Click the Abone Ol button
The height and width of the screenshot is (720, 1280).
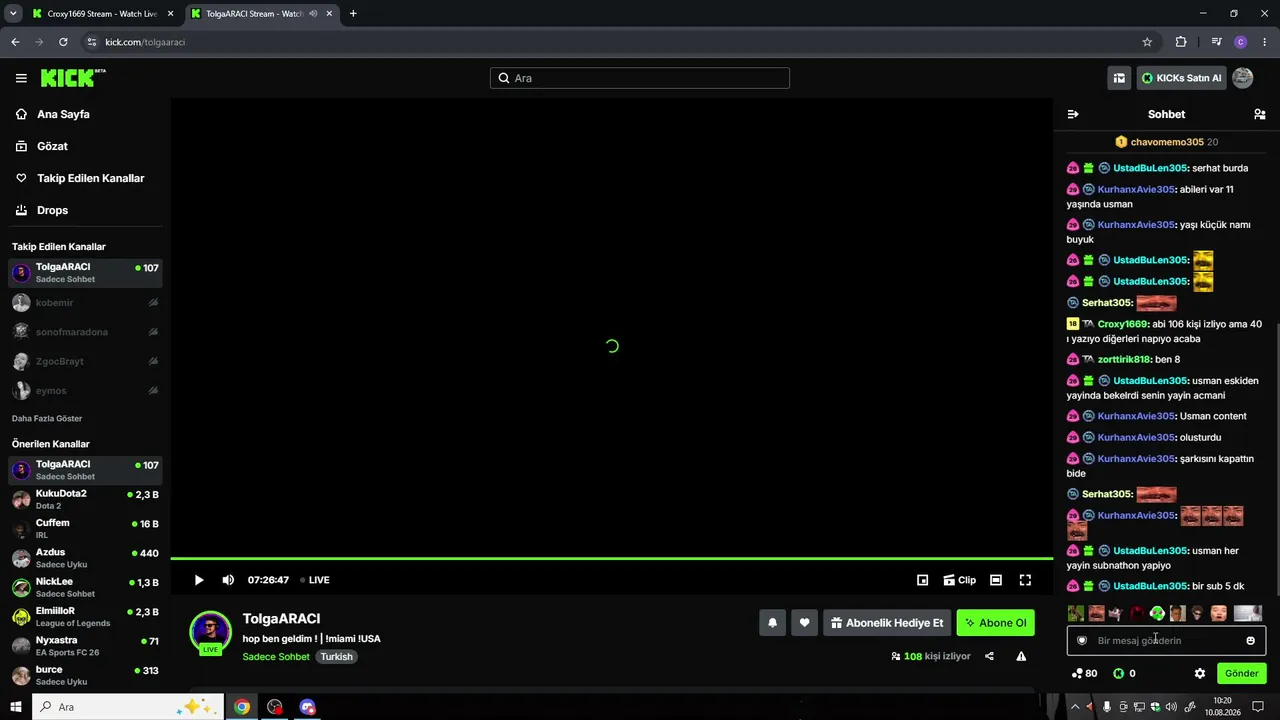point(995,623)
